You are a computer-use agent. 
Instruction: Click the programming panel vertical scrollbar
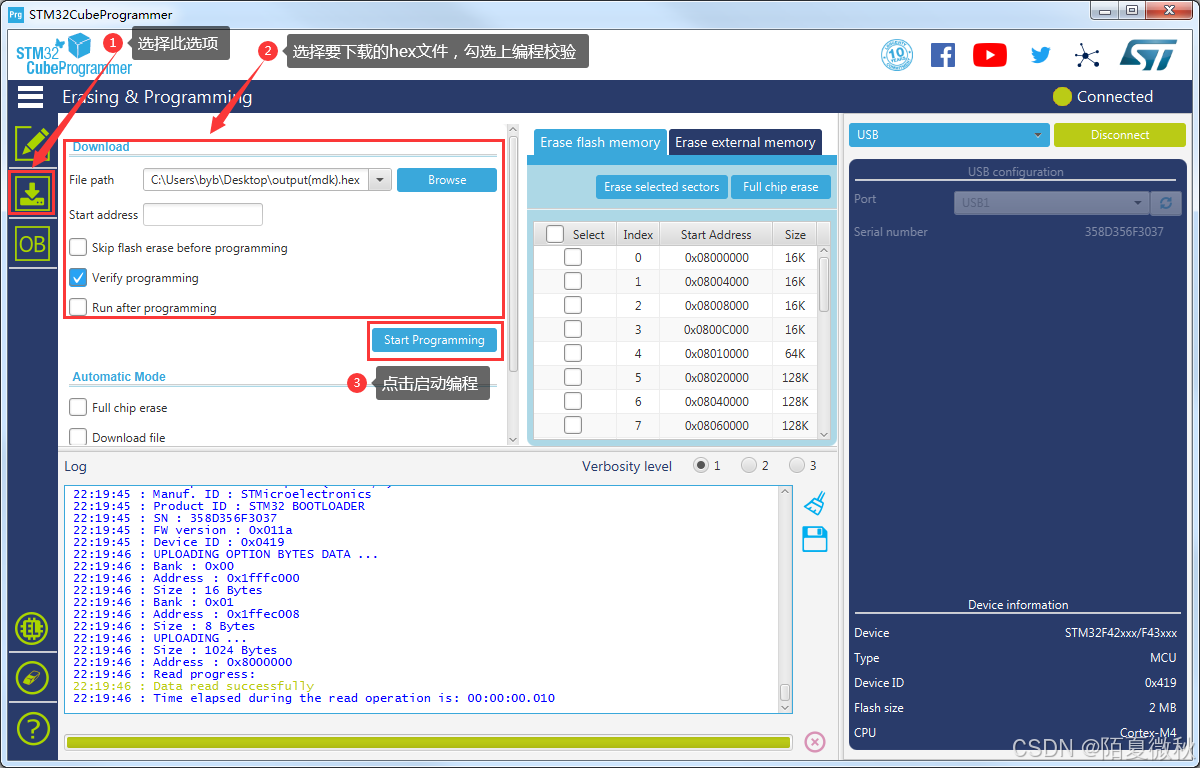pyautogui.click(x=513, y=284)
